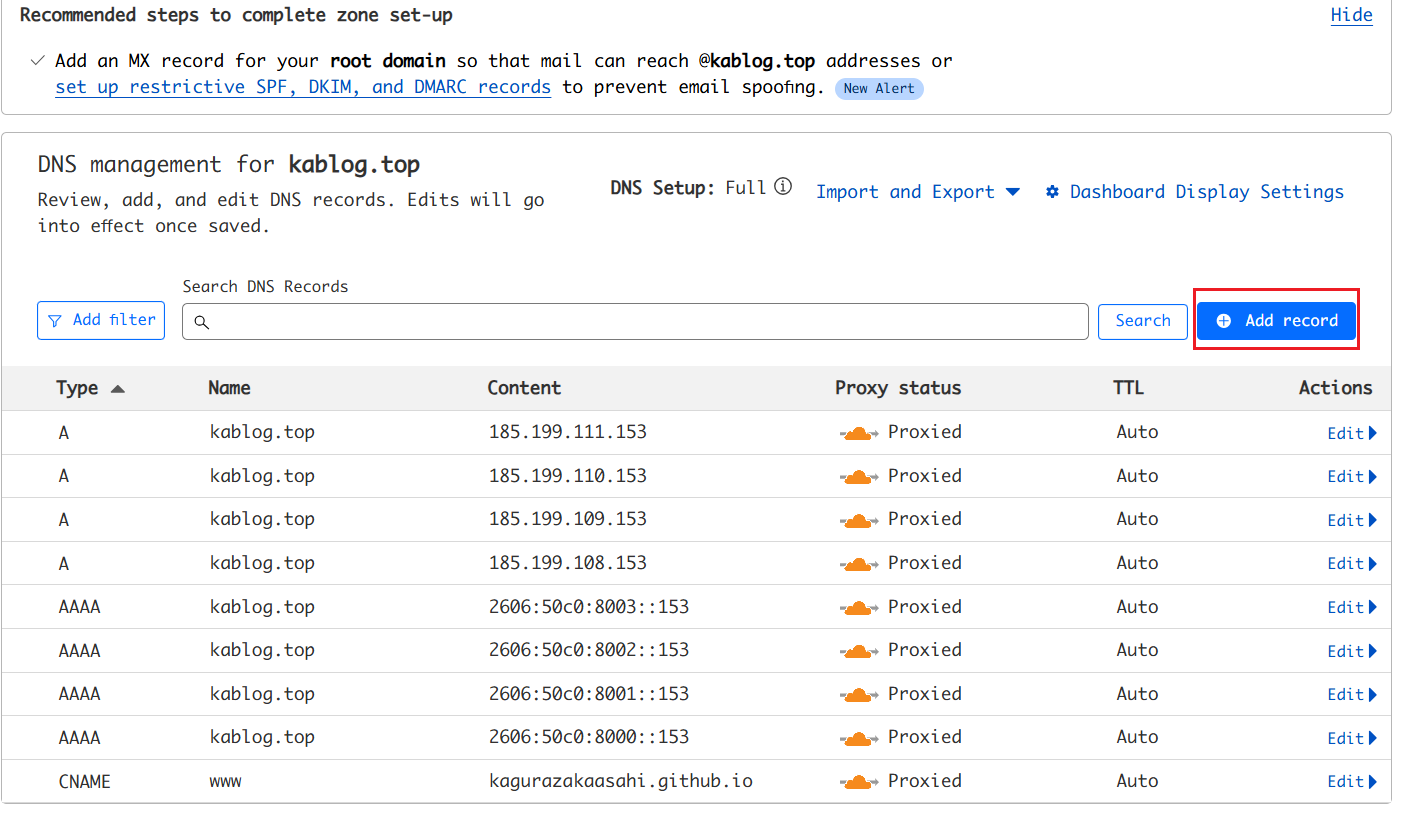The width and height of the screenshot is (1401, 820).
Task: Click the orange cloud for 2606:50c0:8000::153
Action: click(x=857, y=738)
